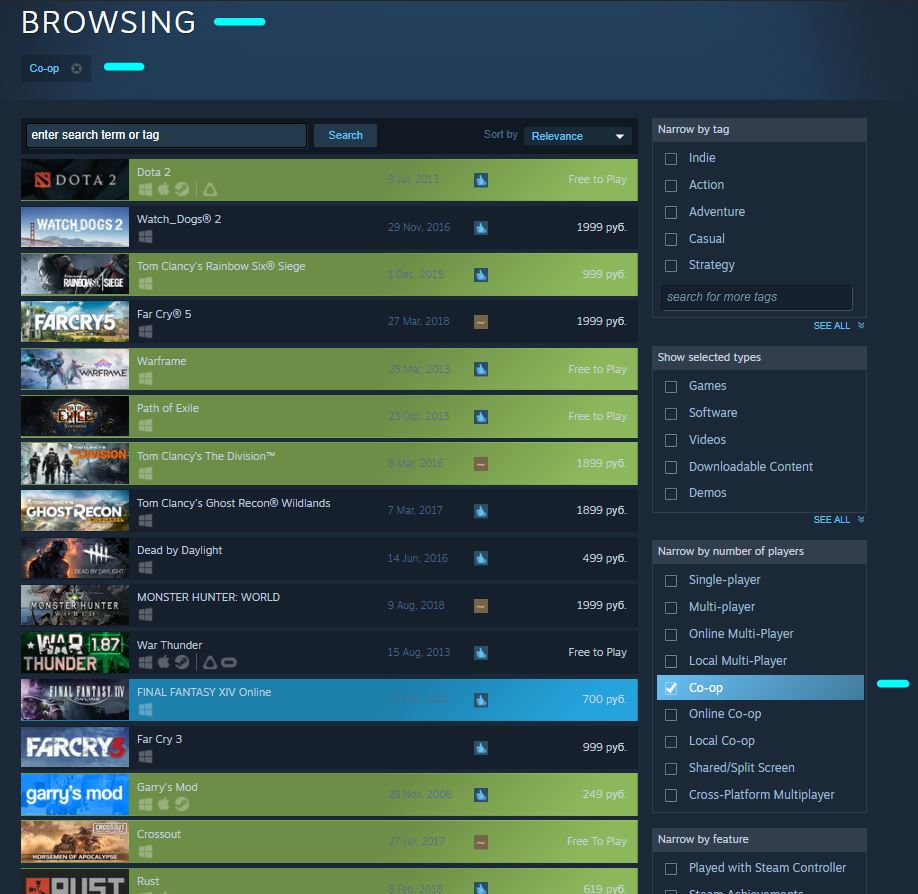Click the SteamOS icon under Dota 2

point(182,189)
